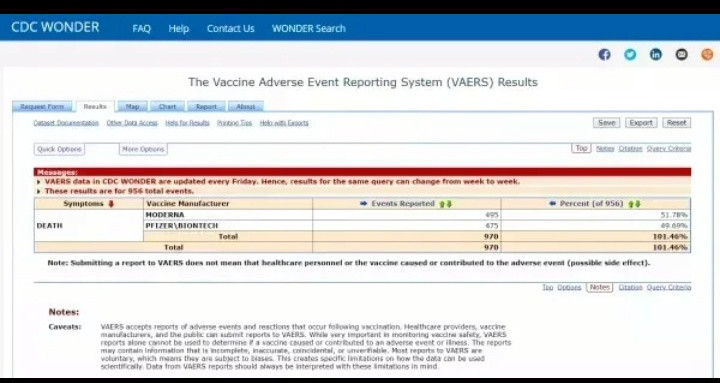
Task: Click Citation link below results table
Action: point(630,287)
